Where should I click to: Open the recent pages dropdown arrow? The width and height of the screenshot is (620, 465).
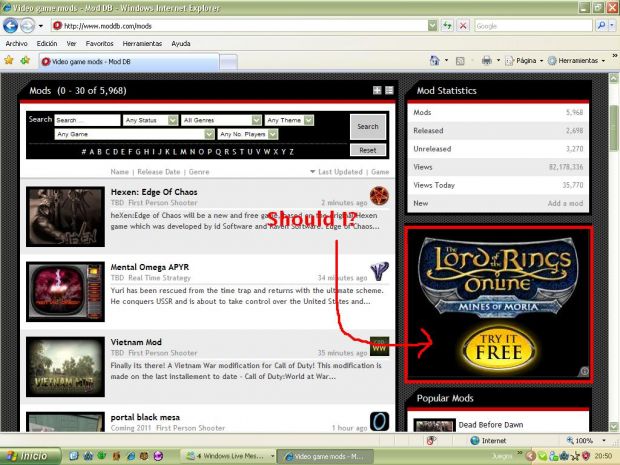click(40, 26)
